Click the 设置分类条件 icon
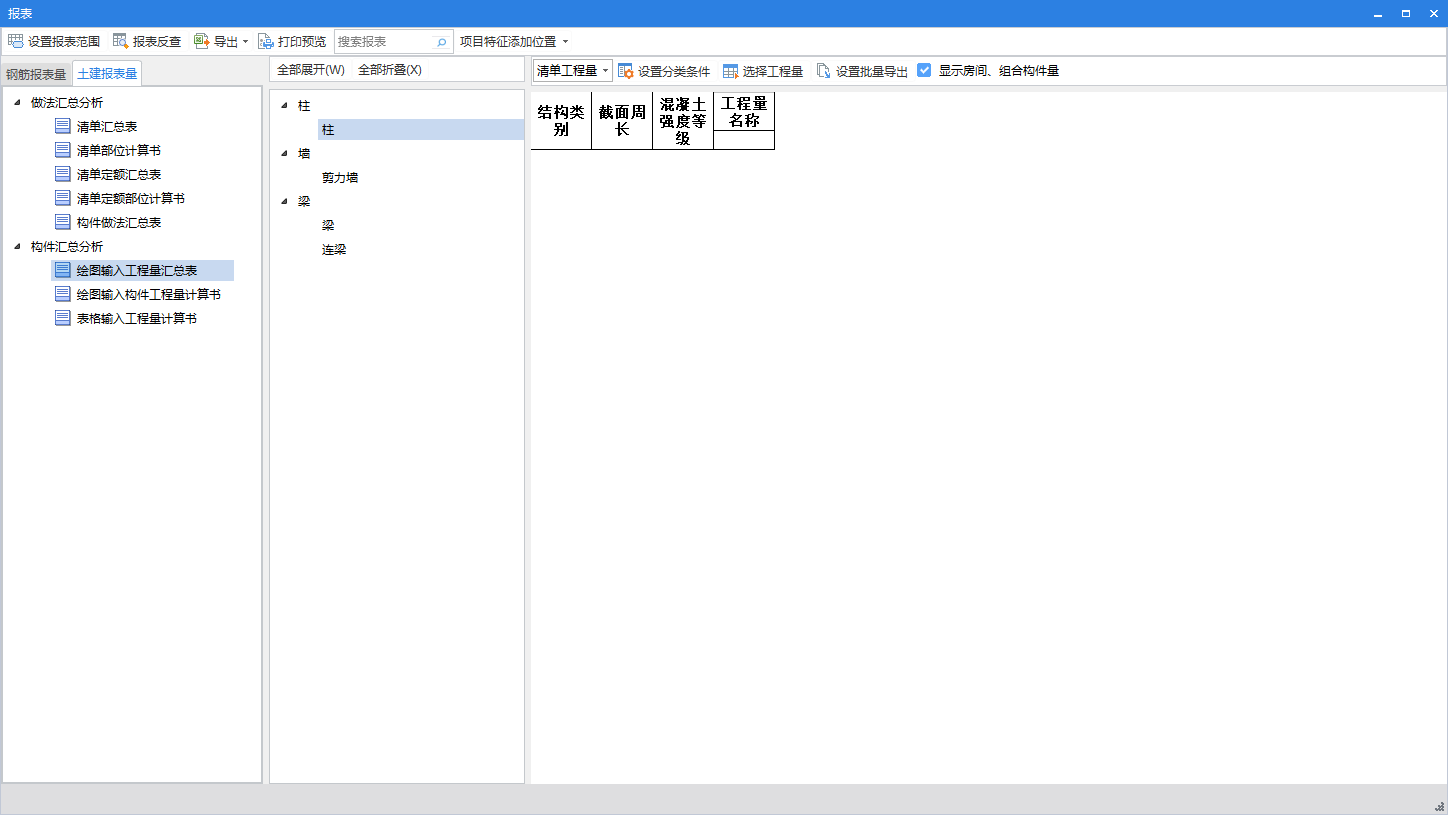Viewport: 1448px width, 815px height. pos(625,71)
